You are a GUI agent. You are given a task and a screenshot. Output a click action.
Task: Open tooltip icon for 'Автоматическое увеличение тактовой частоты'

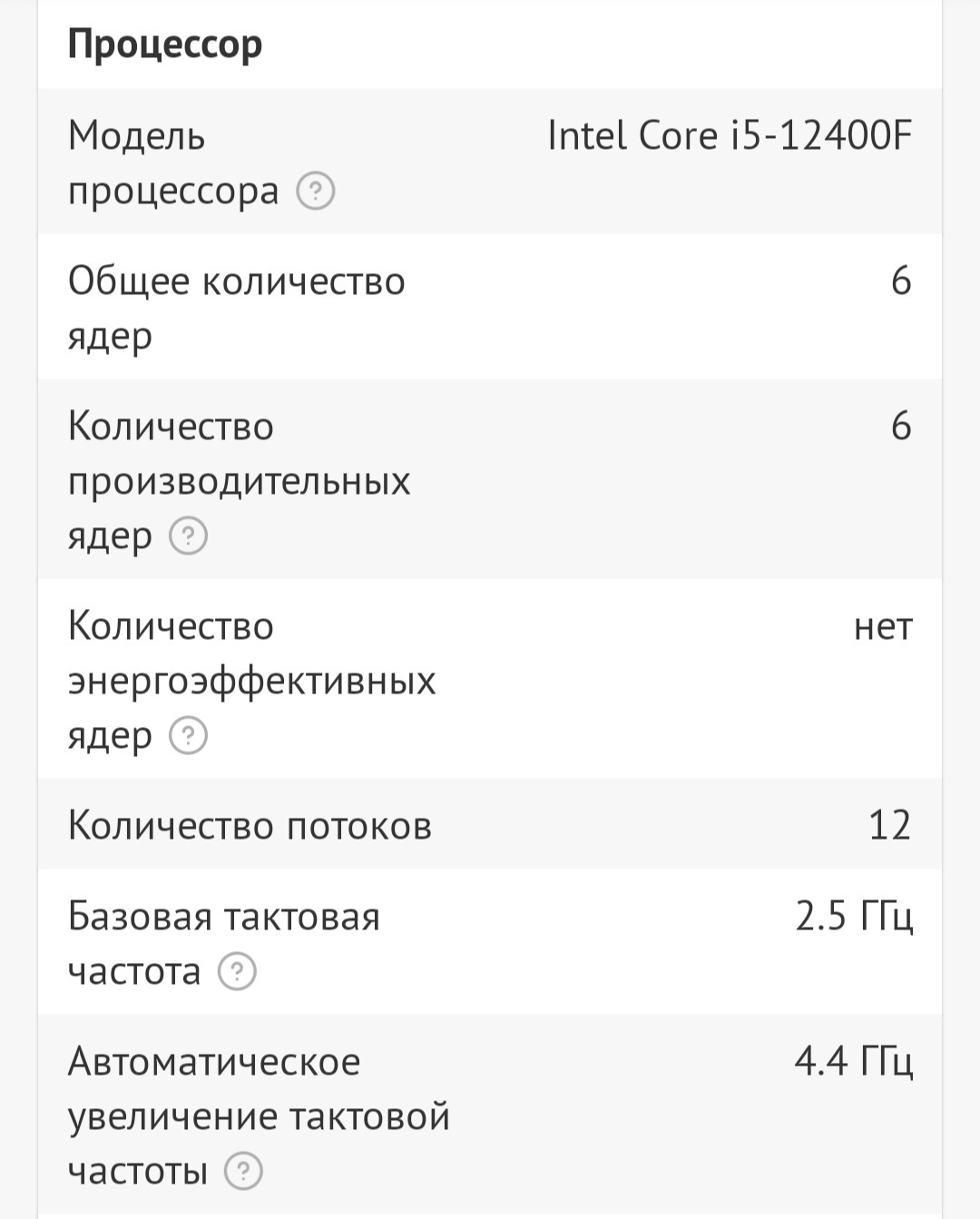tap(243, 1172)
